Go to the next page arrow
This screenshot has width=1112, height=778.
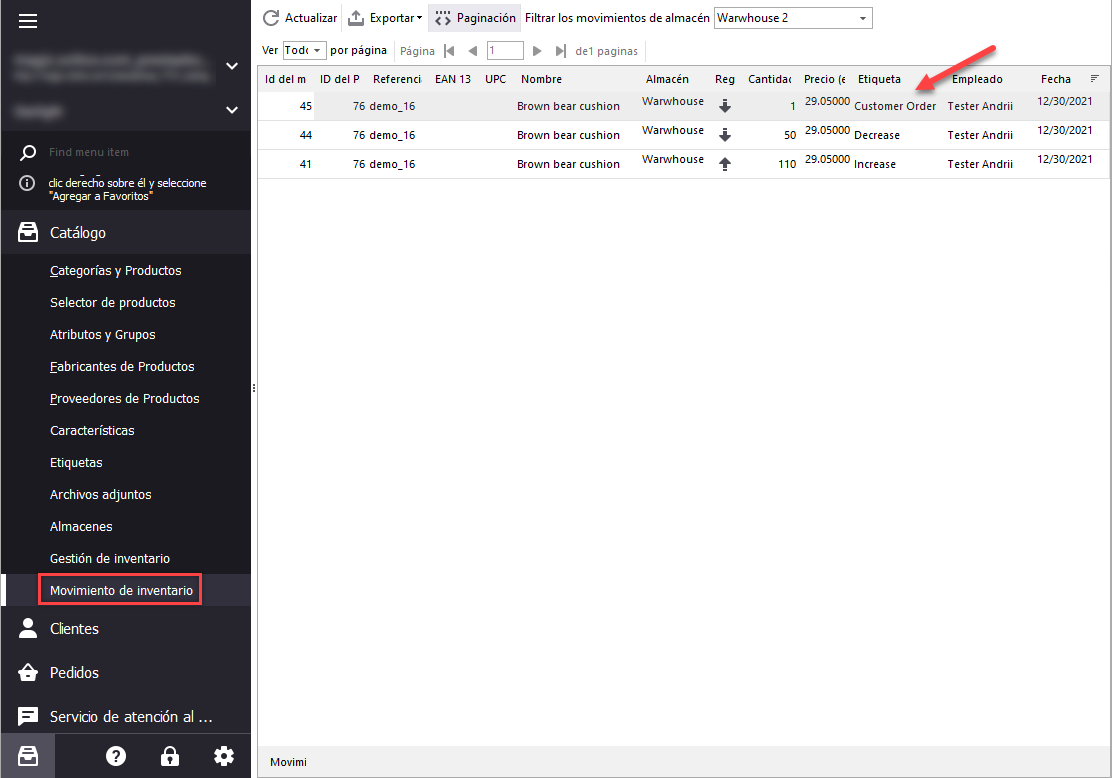coord(537,51)
